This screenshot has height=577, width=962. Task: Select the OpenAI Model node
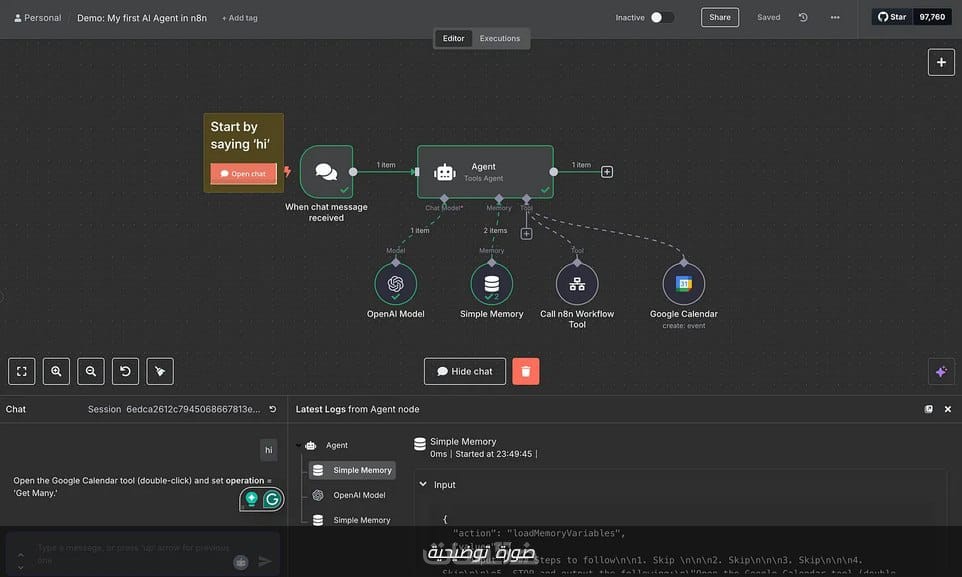click(396, 284)
